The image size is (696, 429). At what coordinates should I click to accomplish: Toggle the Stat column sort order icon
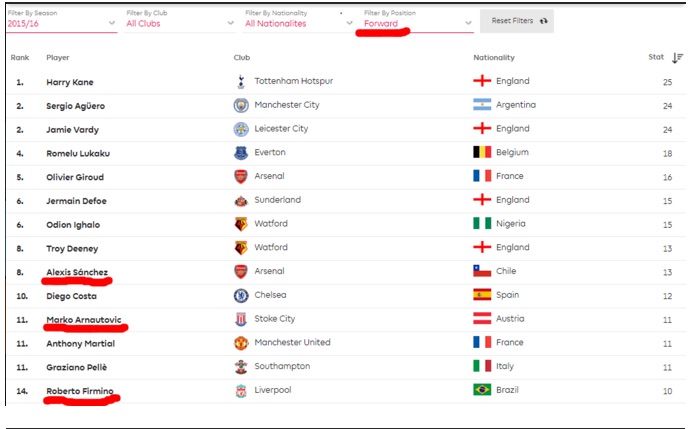point(677,58)
